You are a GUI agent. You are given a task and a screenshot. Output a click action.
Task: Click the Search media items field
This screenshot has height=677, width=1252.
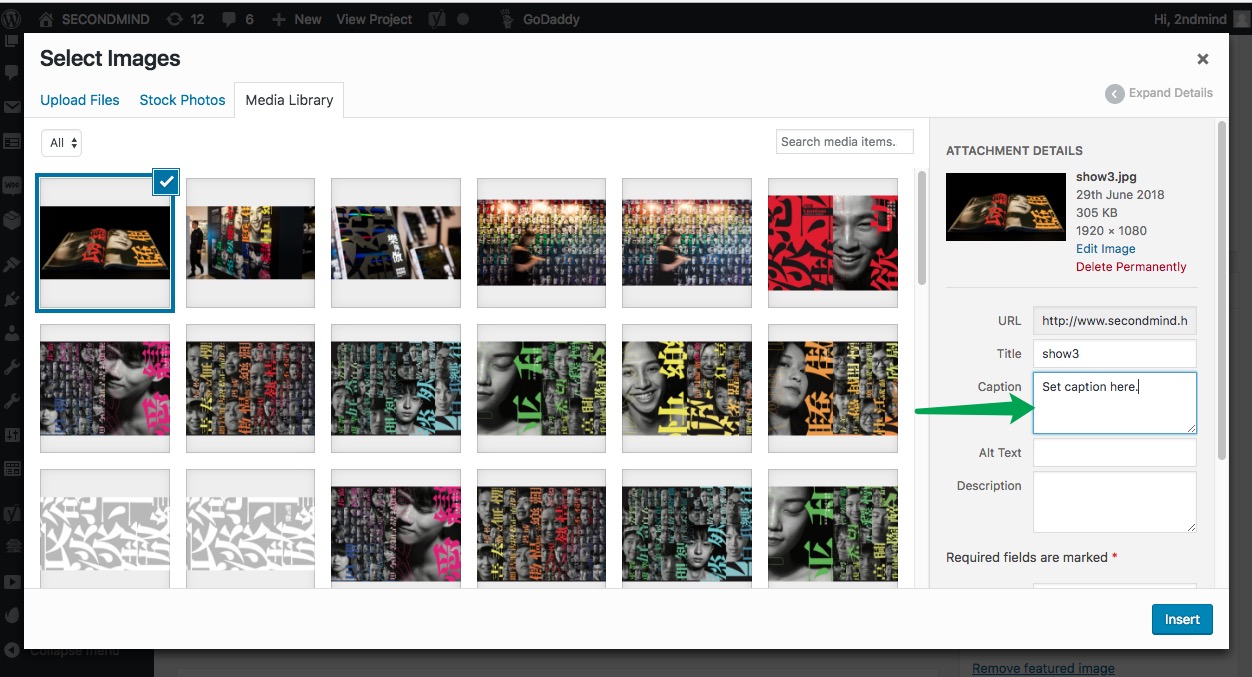[x=845, y=142]
